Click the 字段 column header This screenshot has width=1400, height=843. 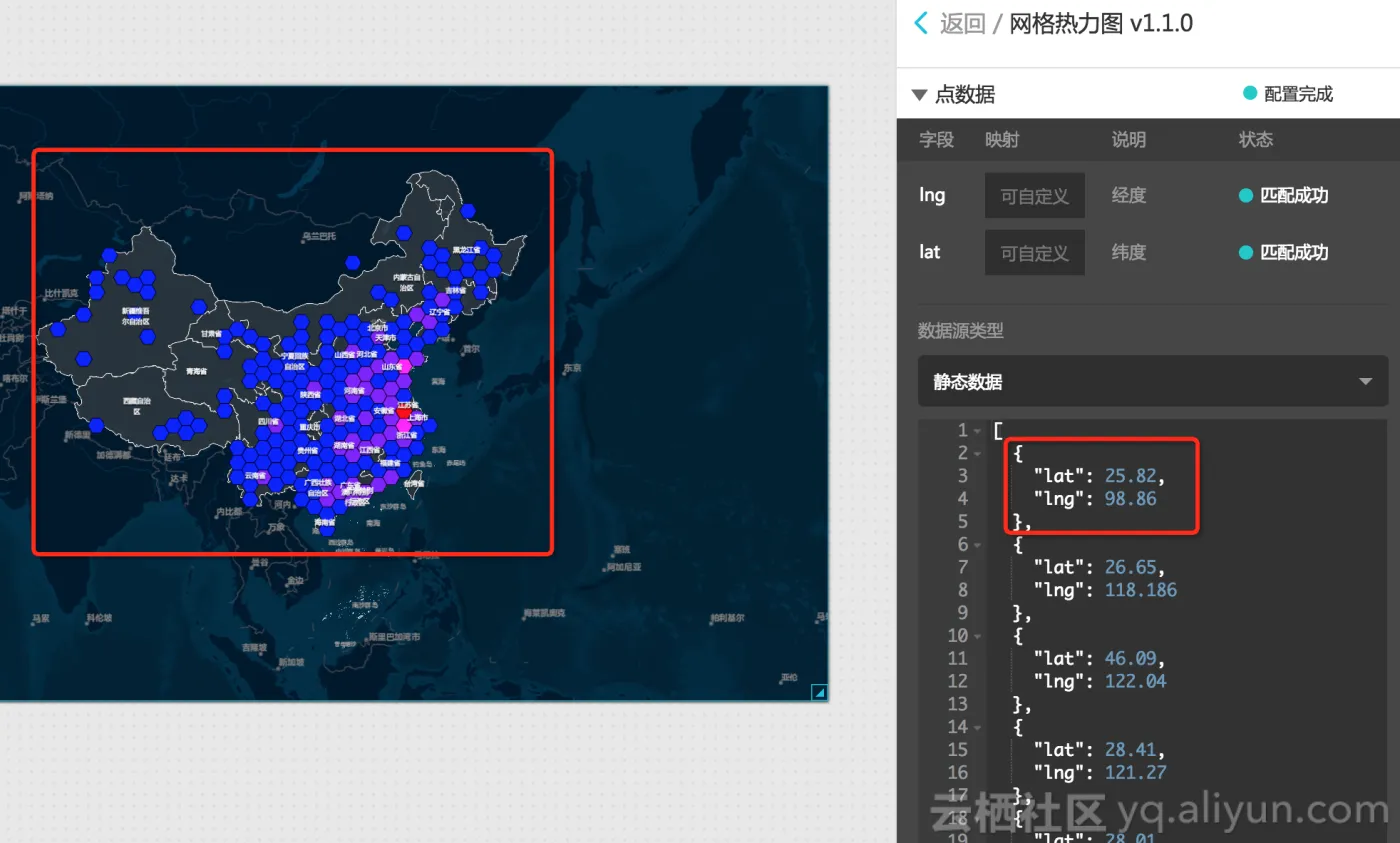click(x=936, y=140)
